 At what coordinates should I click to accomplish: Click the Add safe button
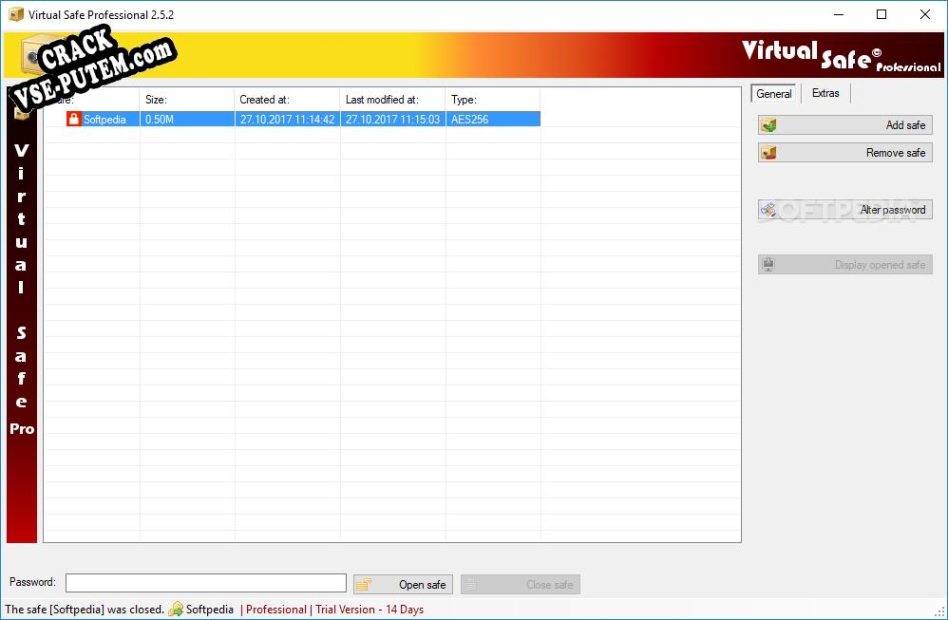point(845,125)
